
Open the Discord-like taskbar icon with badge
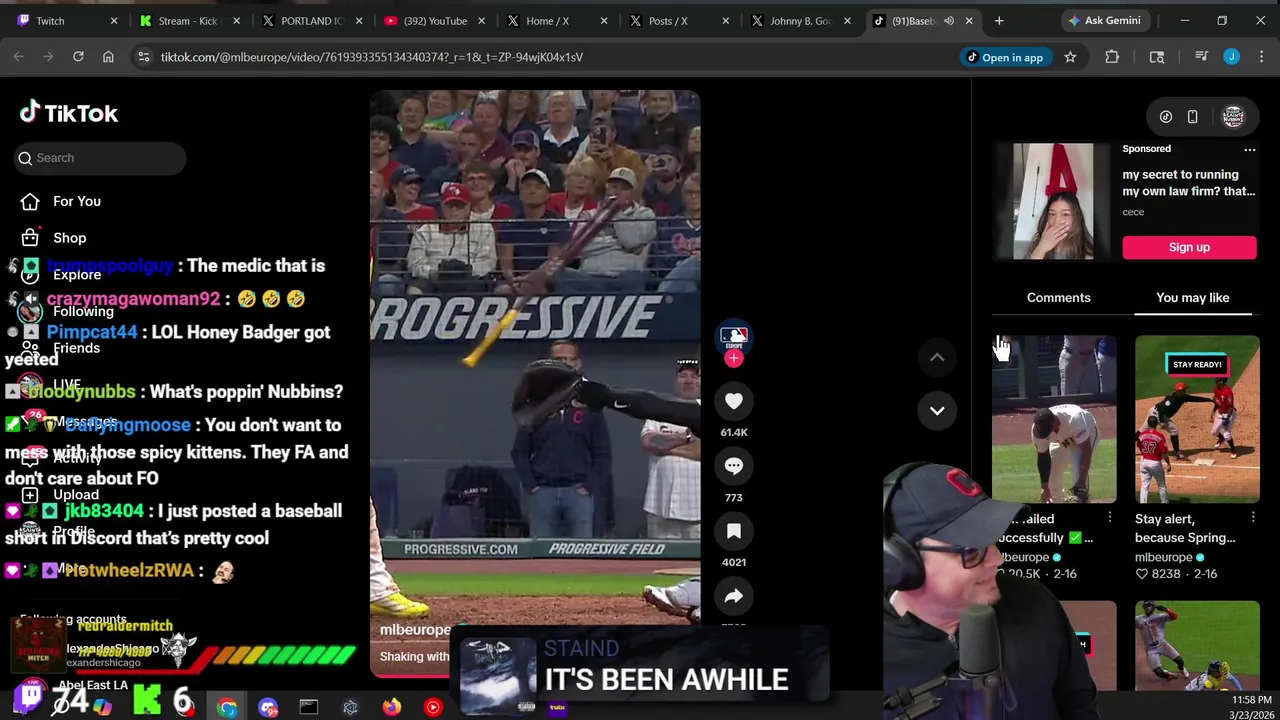268,707
